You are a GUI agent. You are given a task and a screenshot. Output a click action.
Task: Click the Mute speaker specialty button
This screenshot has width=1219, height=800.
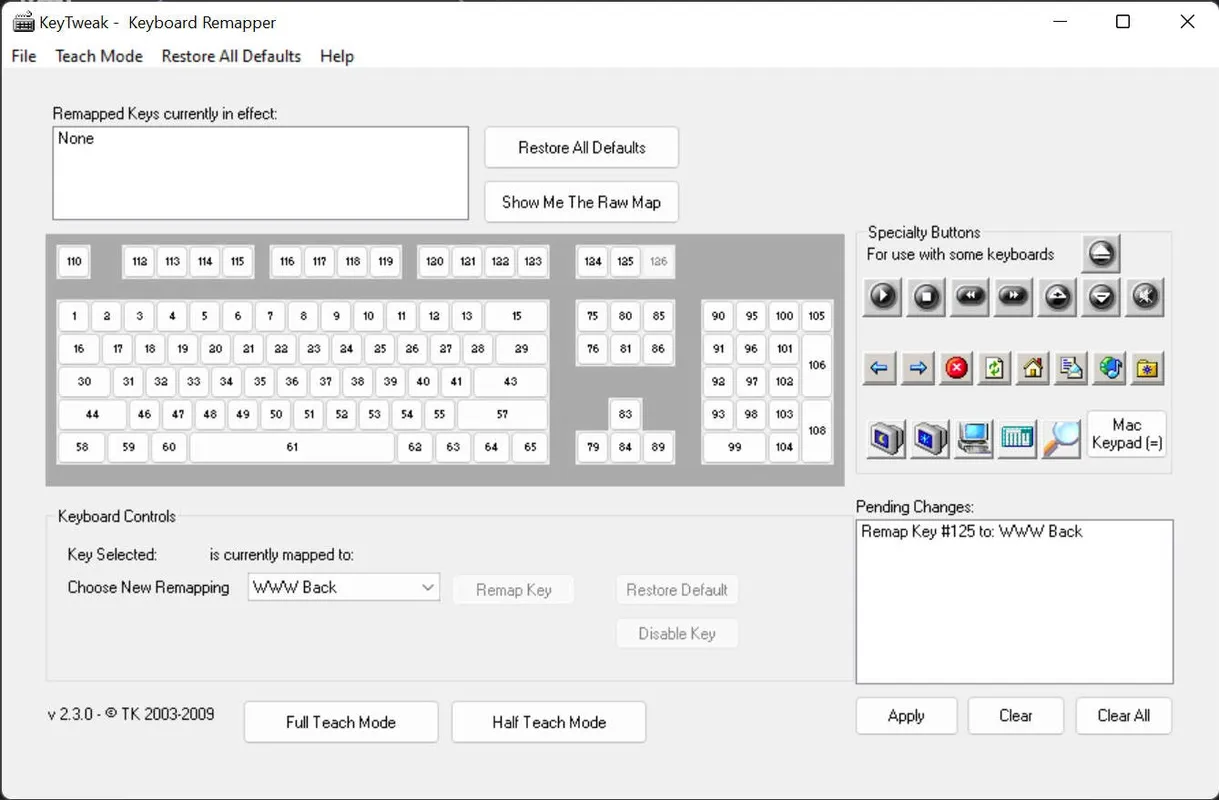[1146, 297]
